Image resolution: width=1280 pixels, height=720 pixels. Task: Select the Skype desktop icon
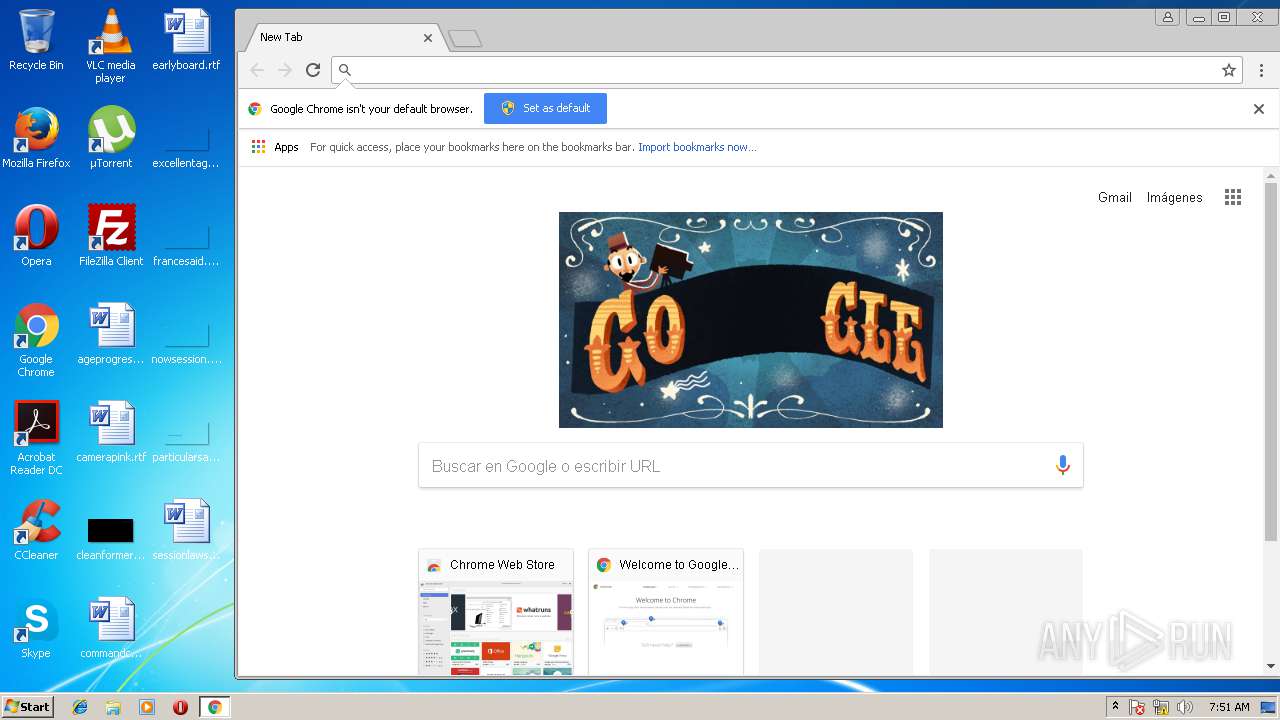click(36, 628)
